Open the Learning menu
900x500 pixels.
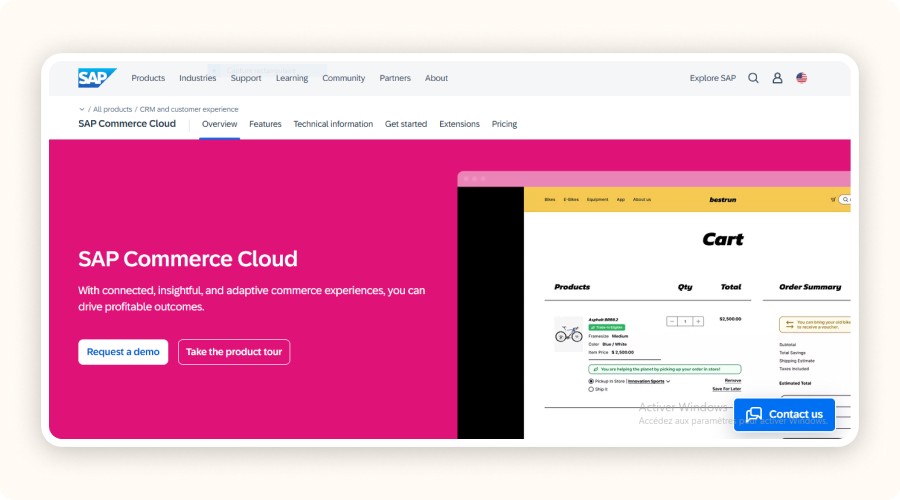pos(292,78)
